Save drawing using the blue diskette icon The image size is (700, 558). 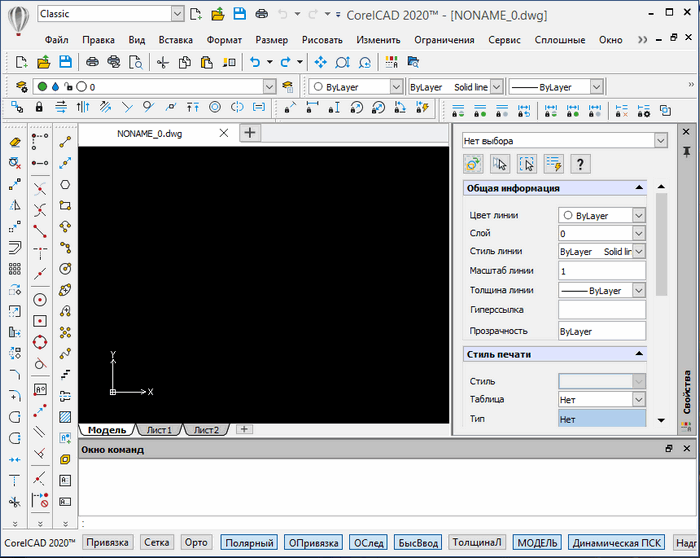[65, 62]
